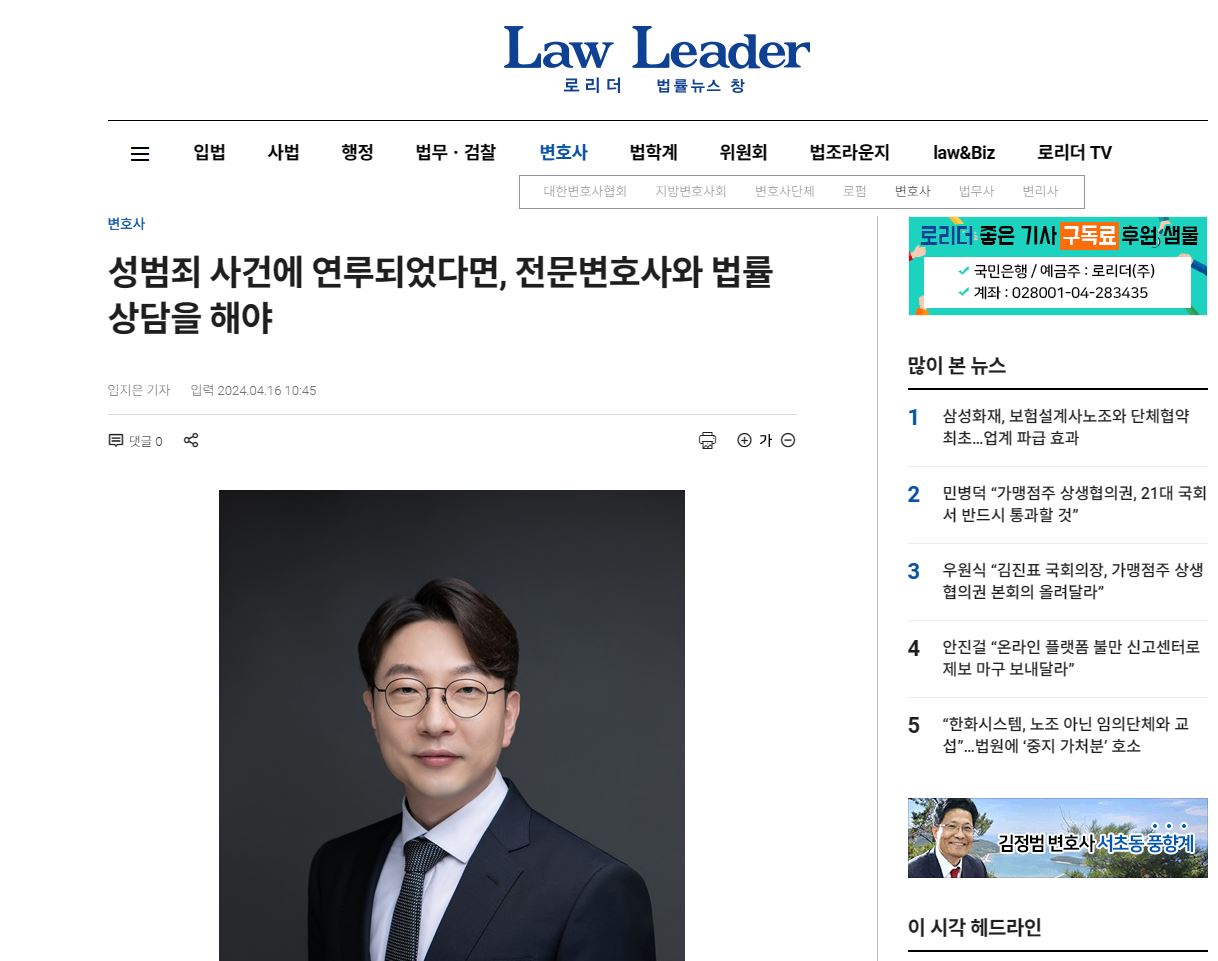The width and height of the screenshot is (1218, 961).
Task: Click the subscription sponsorship banner ad
Action: click(x=1057, y=266)
